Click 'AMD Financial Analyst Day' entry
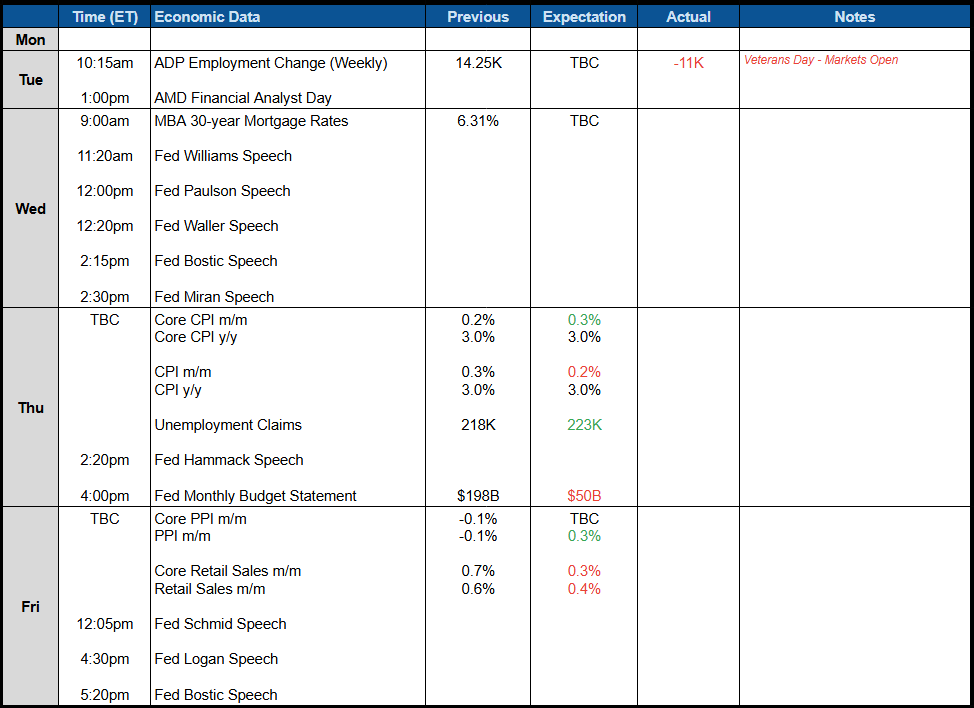Viewport: 974px width, 708px height. [x=243, y=98]
